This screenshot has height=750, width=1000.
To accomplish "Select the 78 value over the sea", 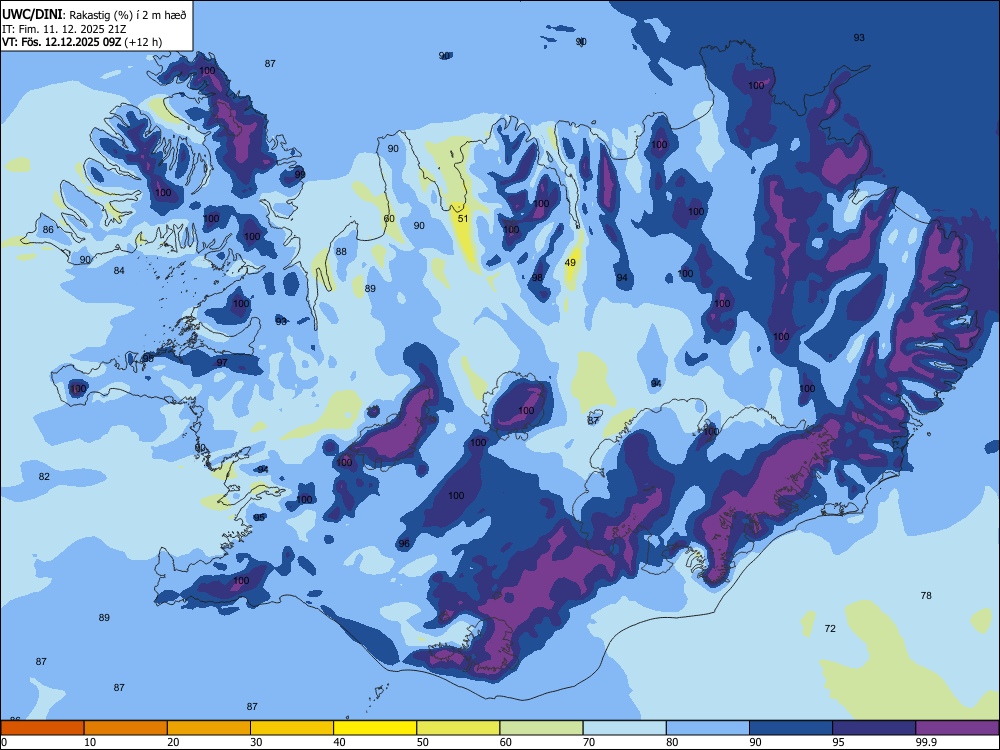I will coord(926,596).
